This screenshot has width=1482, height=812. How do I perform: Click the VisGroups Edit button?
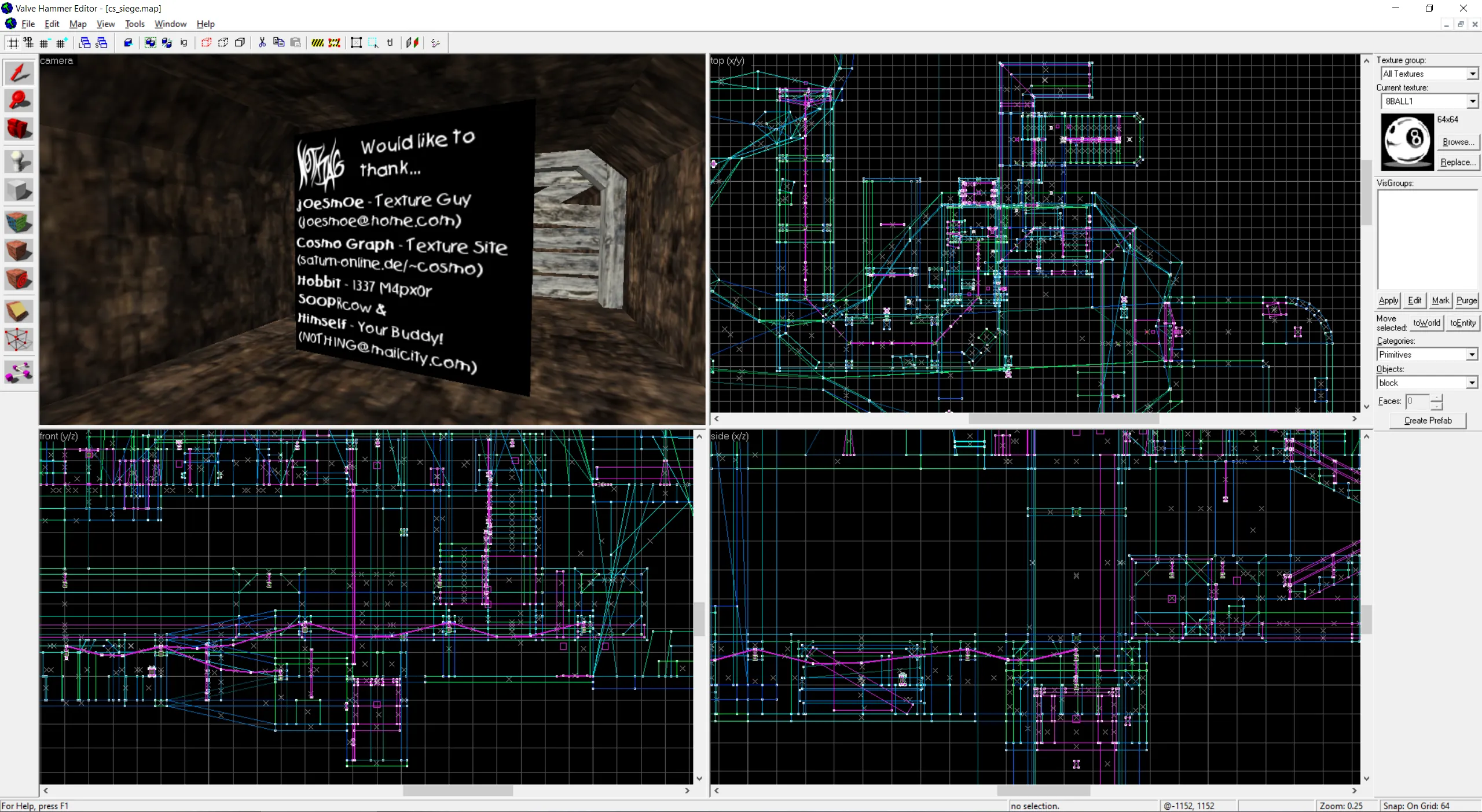pyautogui.click(x=1414, y=300)
